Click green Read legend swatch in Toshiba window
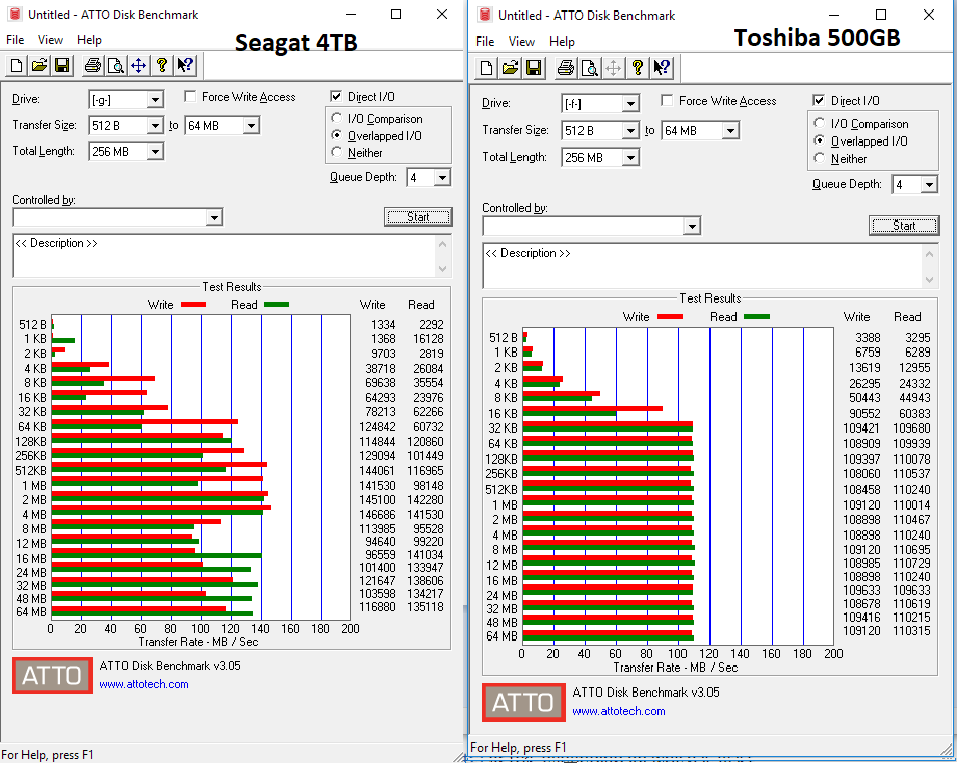 (x=757, y=316)
